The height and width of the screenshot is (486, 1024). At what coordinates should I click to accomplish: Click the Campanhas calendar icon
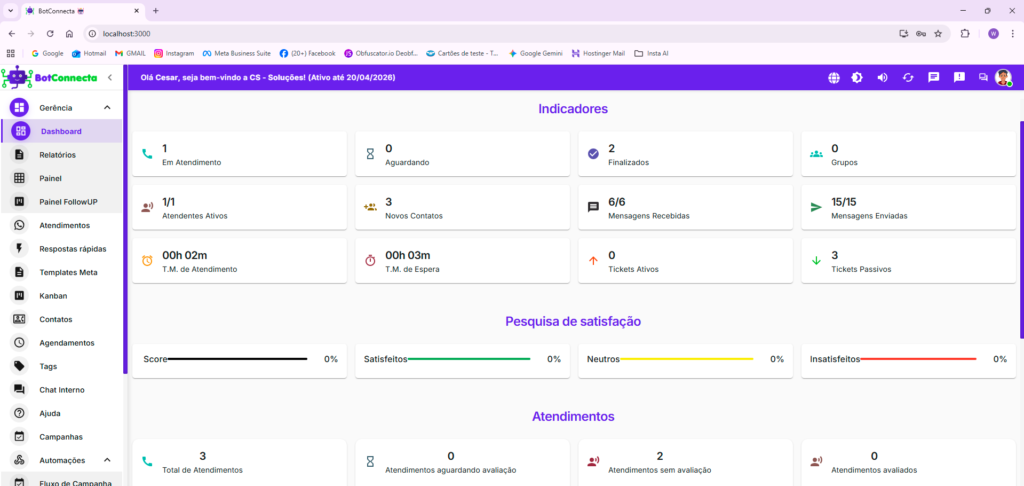[20, 436]
